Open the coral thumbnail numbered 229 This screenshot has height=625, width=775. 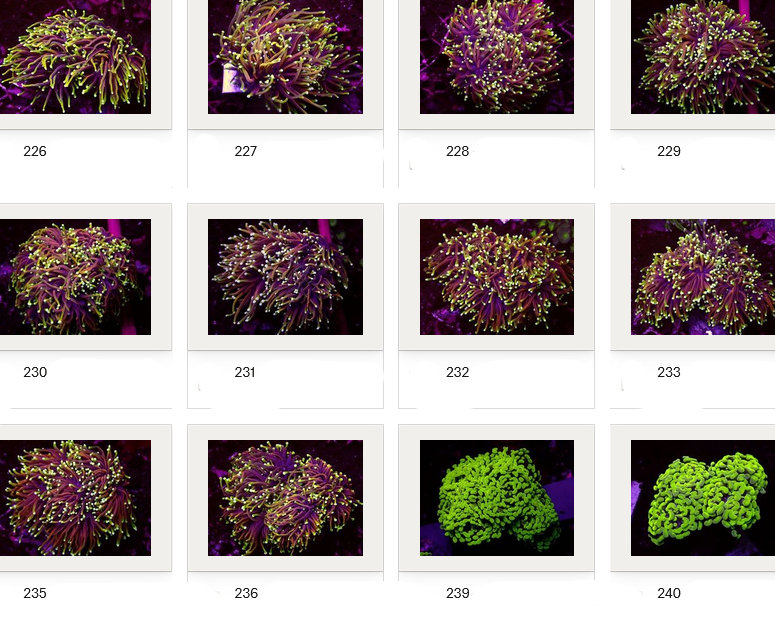point(703,57)
